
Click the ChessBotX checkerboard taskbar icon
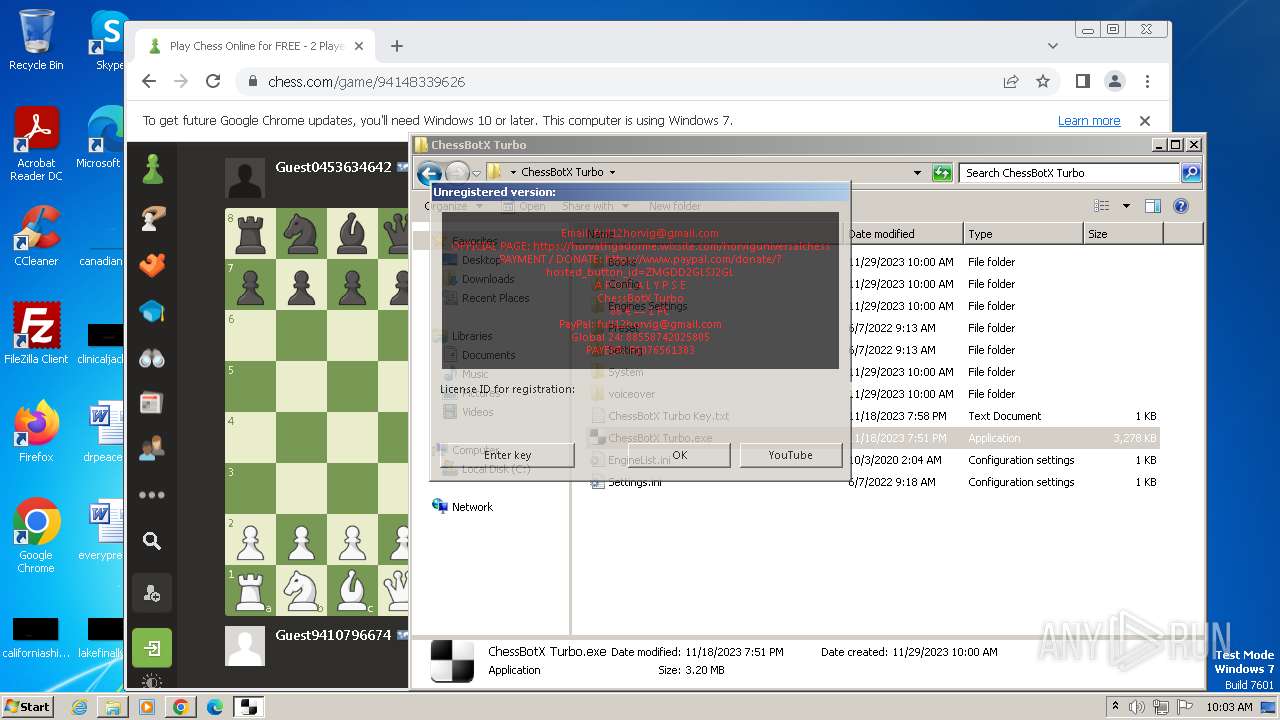pos(248,707)
